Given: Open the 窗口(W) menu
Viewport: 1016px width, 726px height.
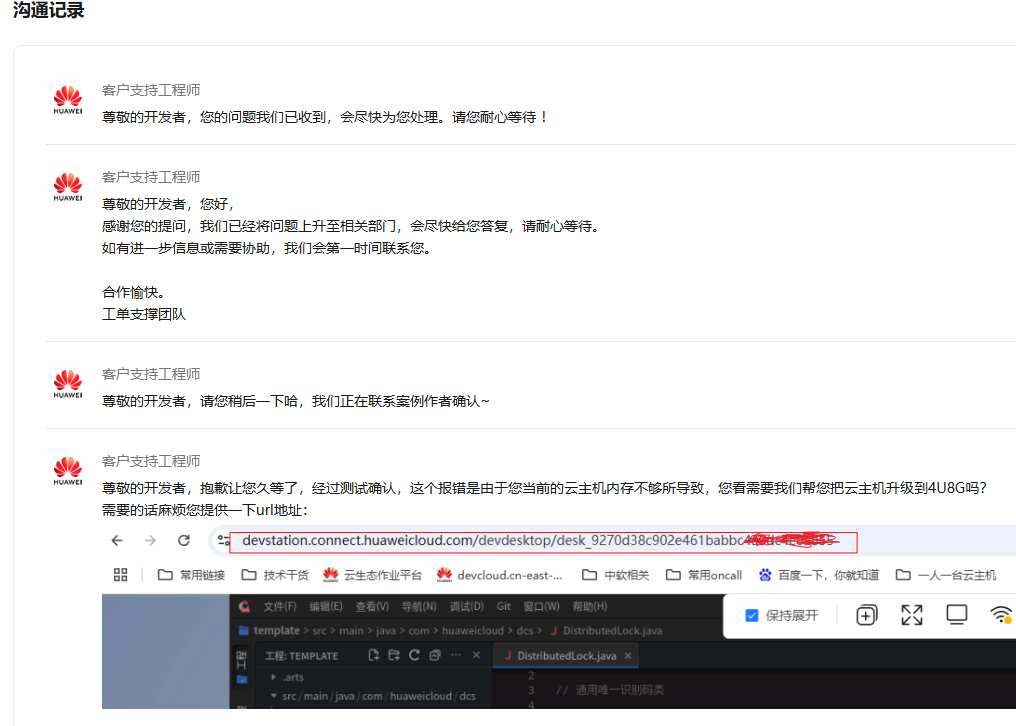Looking at the screenshot, I should (541, 606).
